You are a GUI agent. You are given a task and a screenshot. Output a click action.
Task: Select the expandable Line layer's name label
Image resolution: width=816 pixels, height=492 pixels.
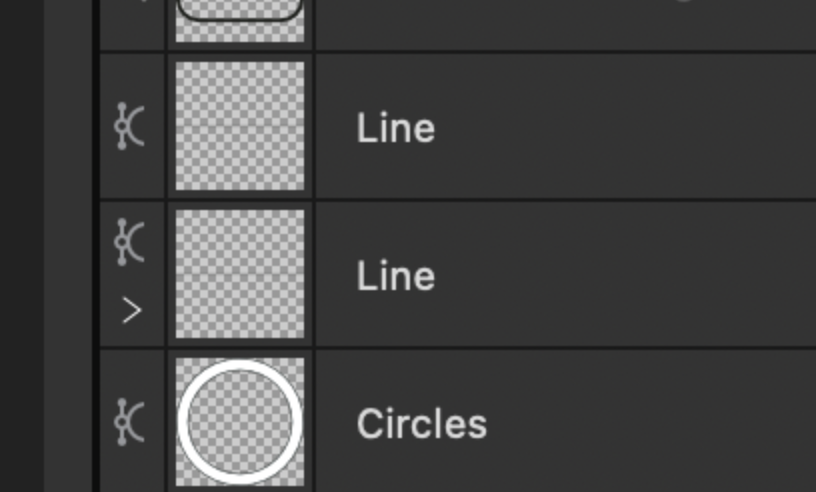coord(396,276)
